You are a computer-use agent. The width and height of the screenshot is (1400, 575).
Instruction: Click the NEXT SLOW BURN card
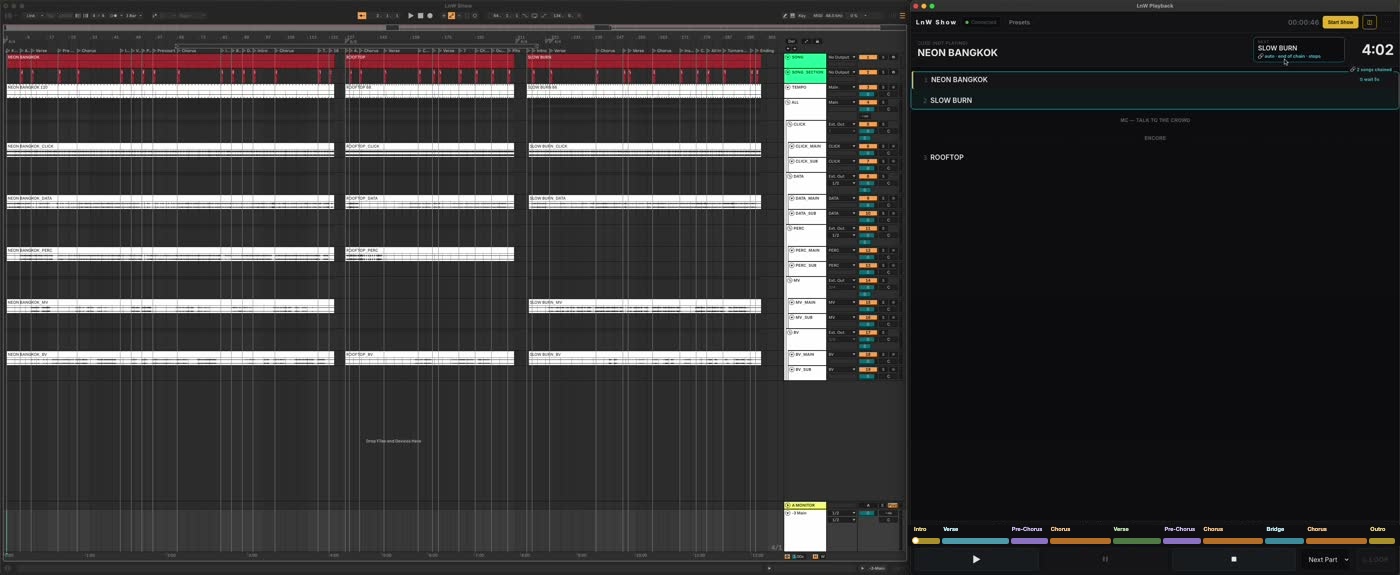(x=1299, y=49)
